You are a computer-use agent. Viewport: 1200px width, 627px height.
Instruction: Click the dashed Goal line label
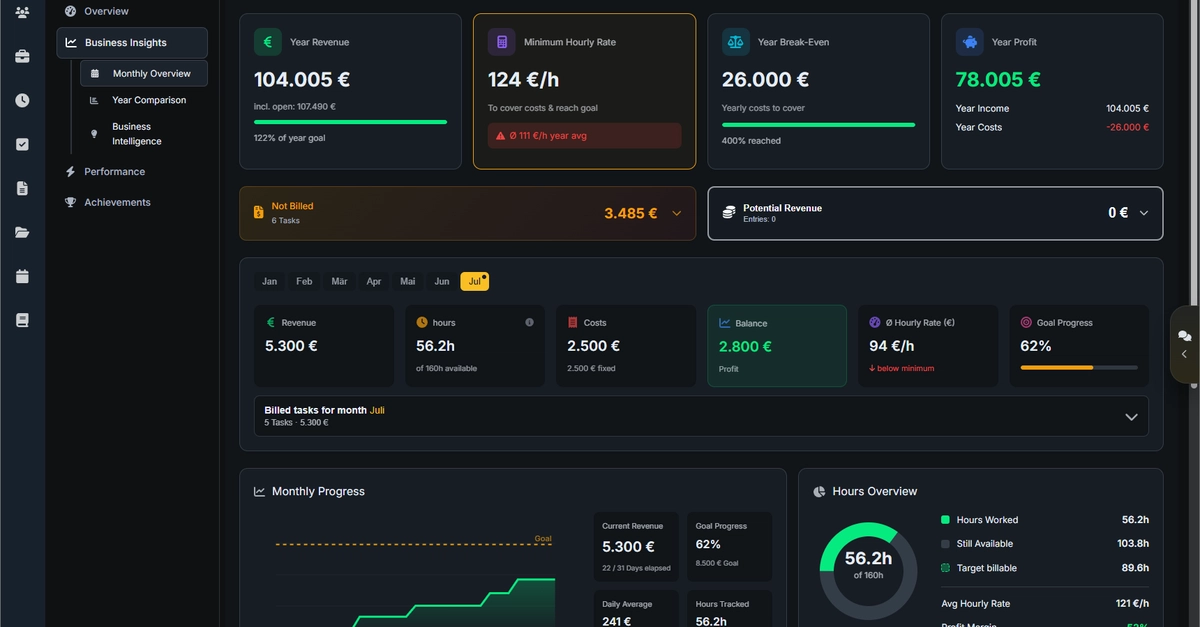coord(543,538)
